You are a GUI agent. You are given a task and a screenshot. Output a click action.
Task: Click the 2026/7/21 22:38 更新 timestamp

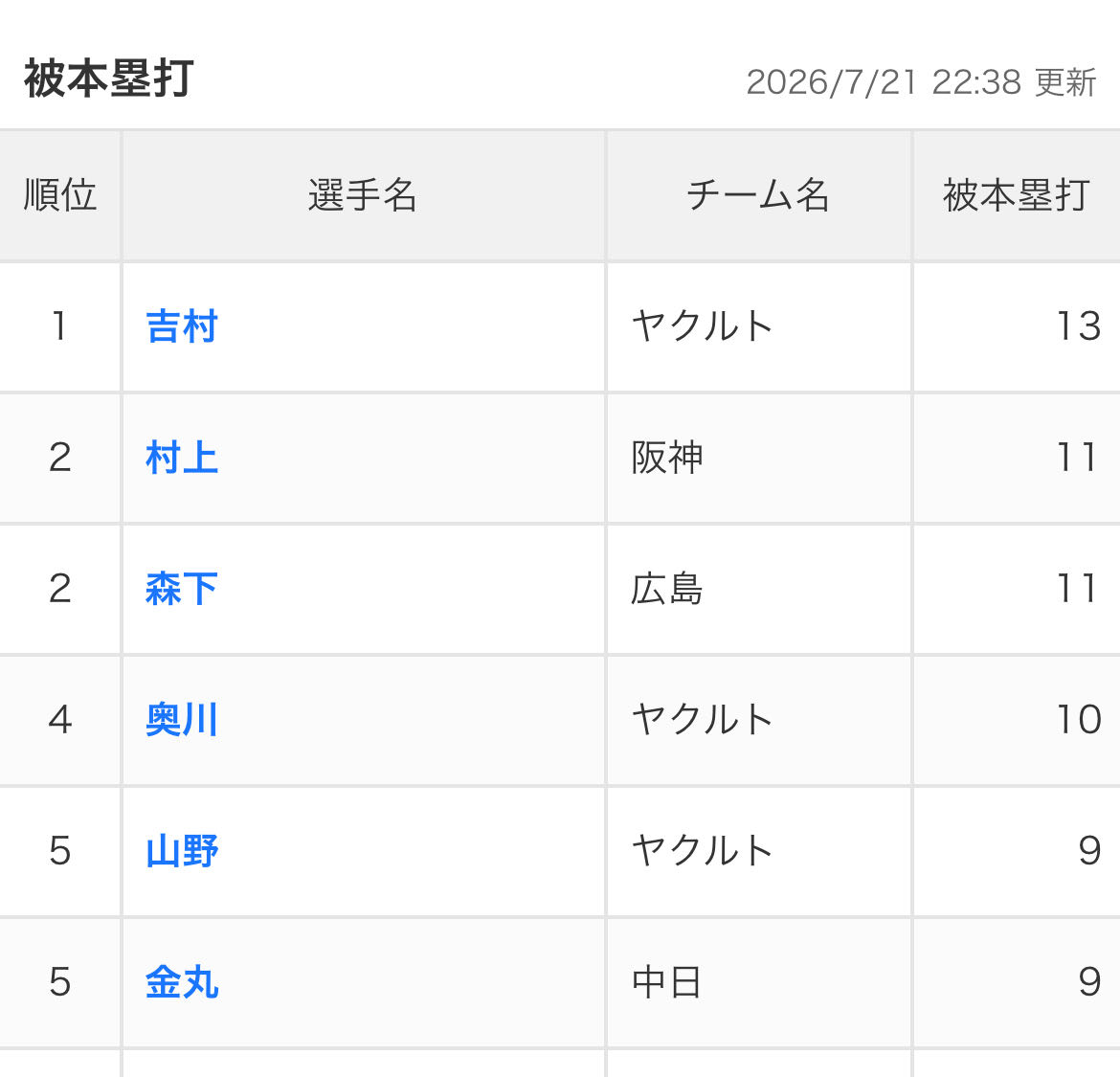pos(921,82)
